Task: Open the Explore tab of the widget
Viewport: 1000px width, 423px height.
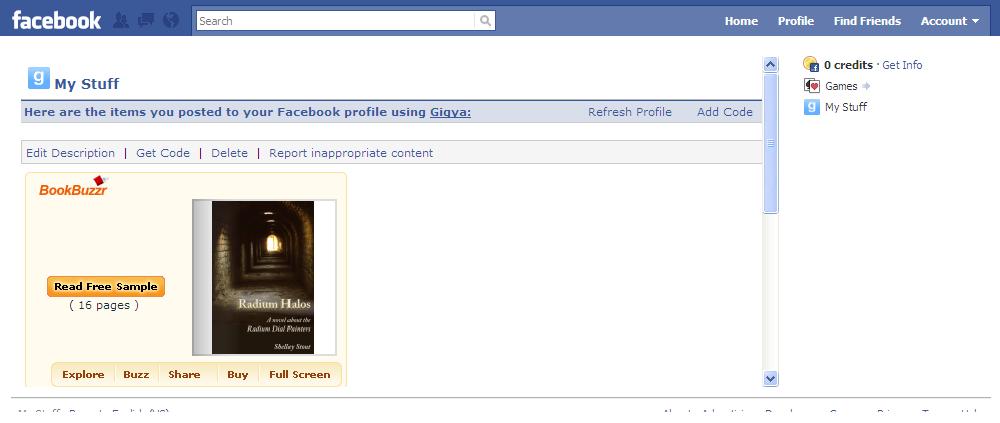Action: [x=83, y=375]
